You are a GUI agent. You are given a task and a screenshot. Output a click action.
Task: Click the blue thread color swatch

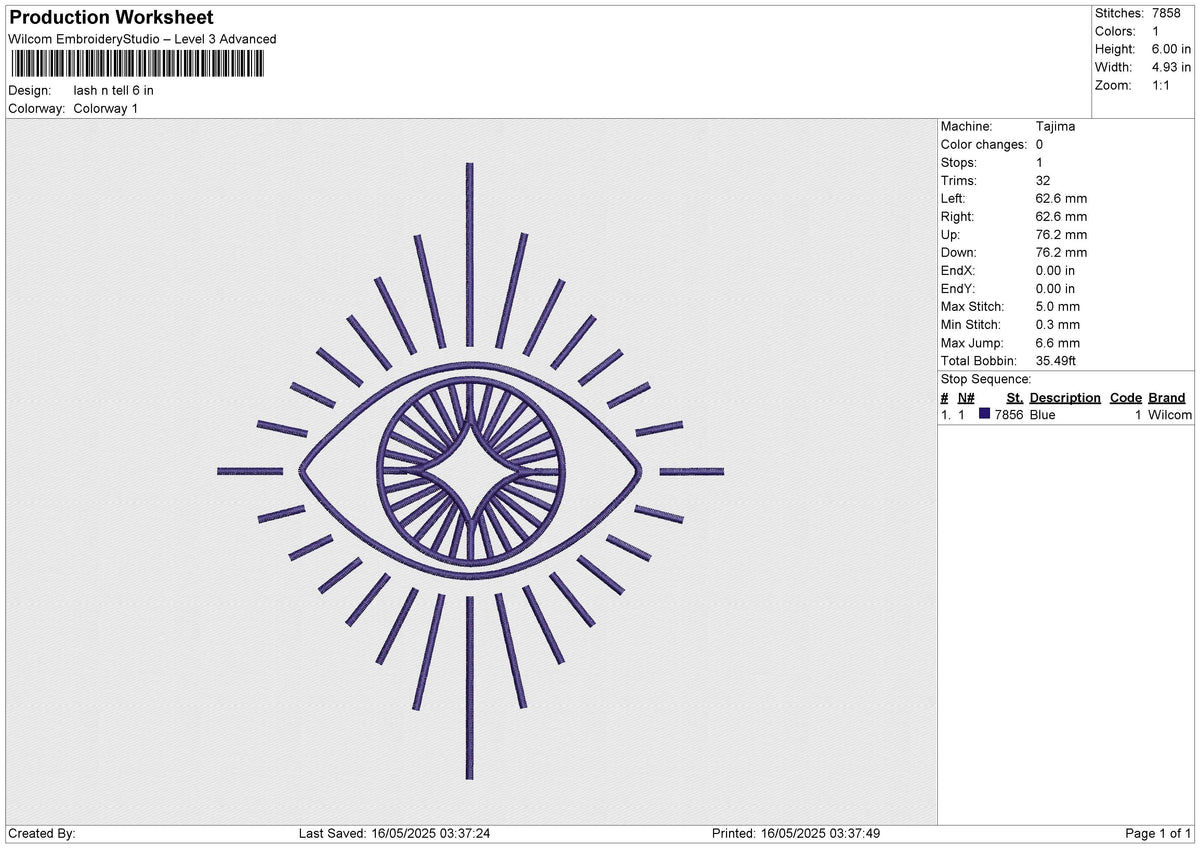click(985, 414)
